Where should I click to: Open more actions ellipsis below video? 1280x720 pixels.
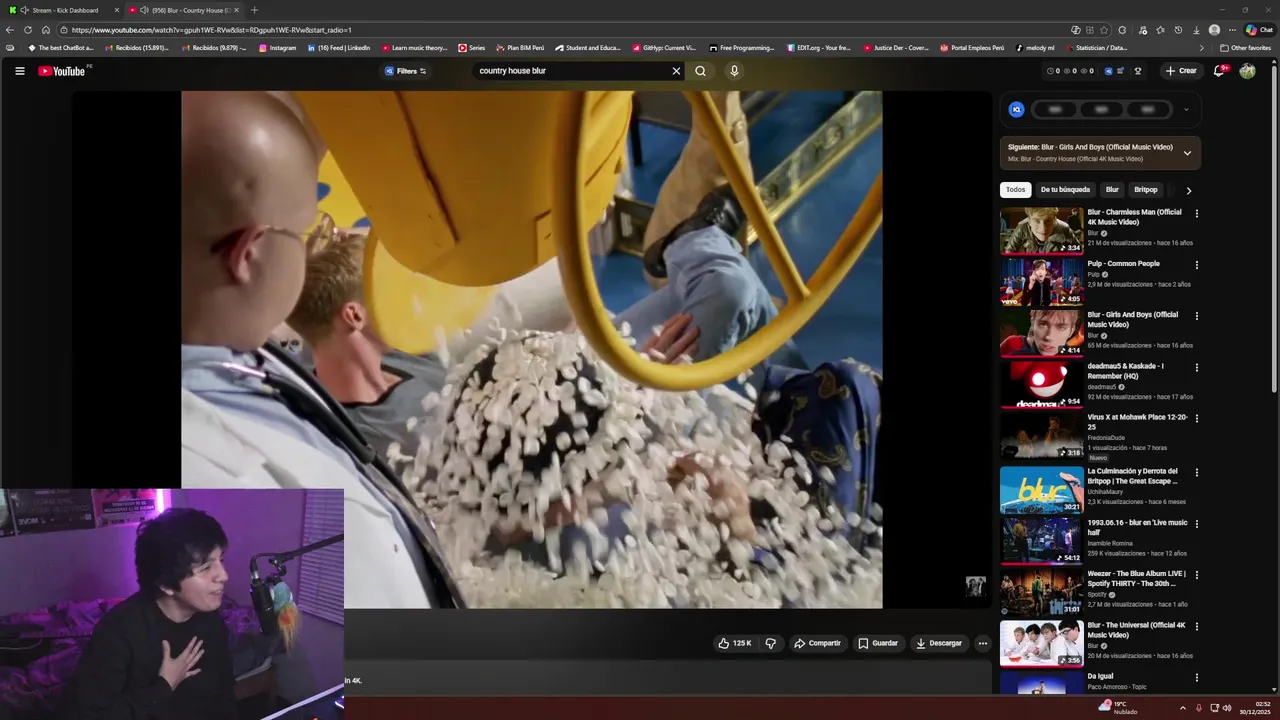point(983,643)
